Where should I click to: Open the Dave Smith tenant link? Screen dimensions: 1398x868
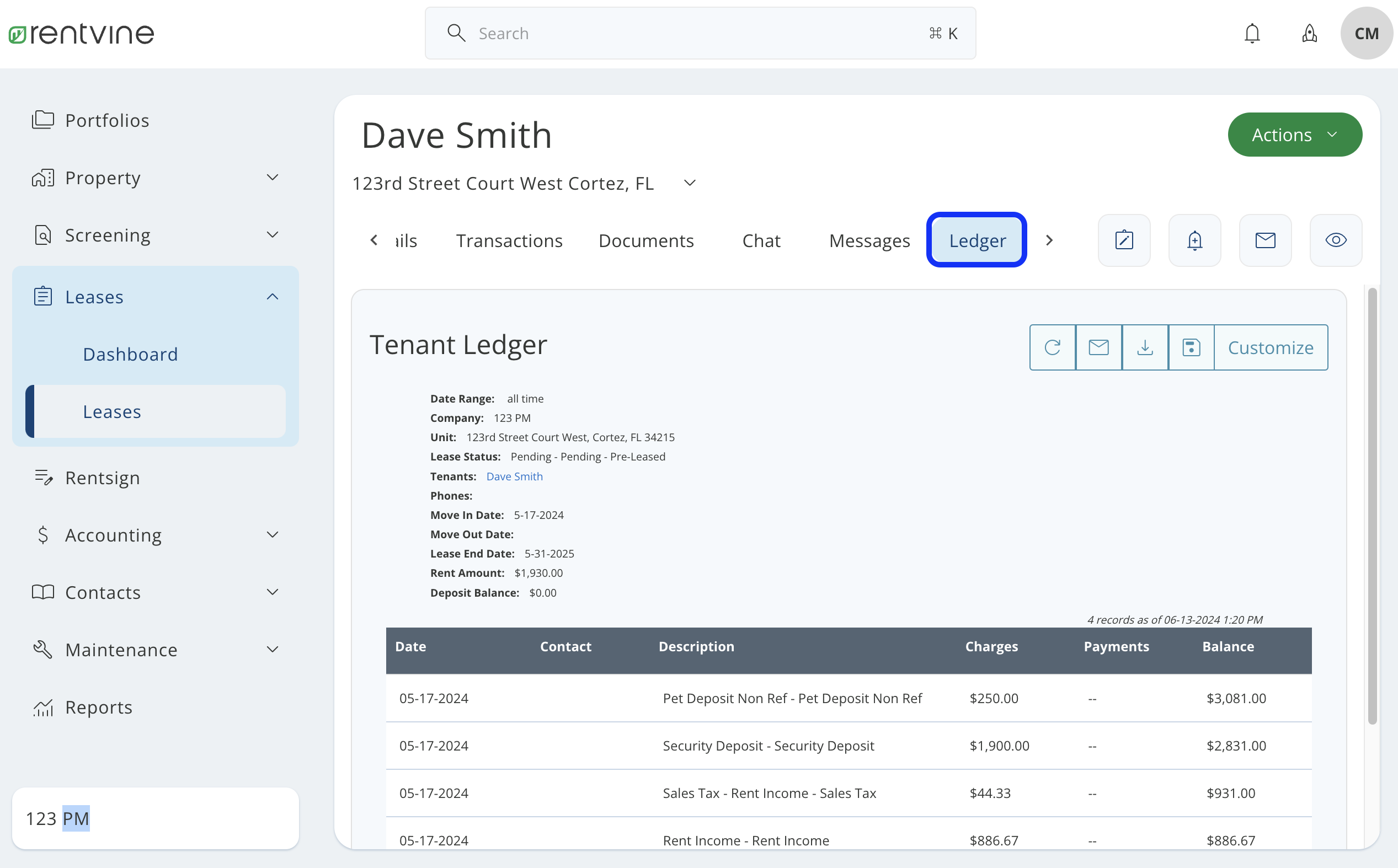(x=514, y=476)
